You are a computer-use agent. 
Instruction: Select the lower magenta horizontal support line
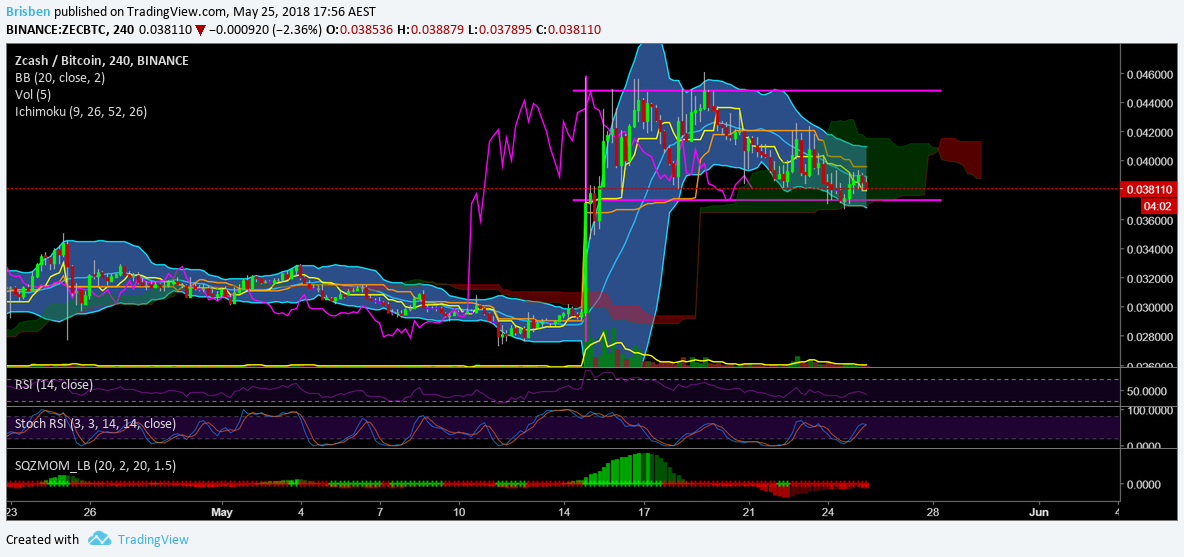(757, 200)
